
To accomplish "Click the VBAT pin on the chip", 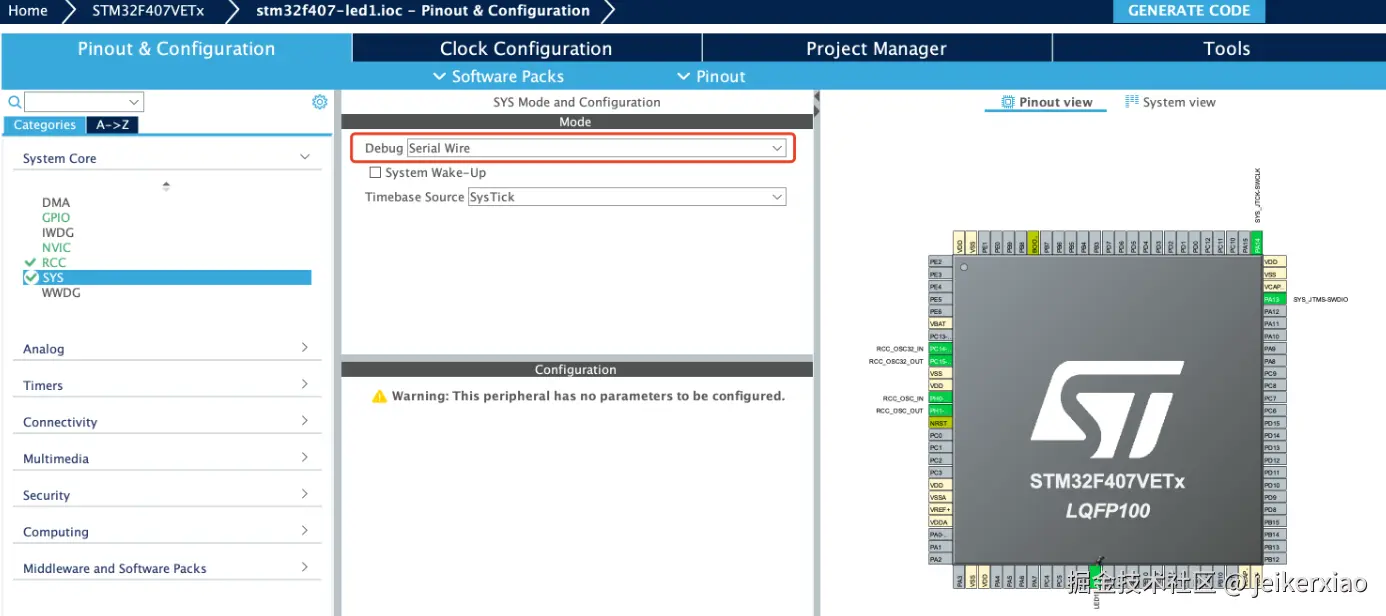I will pos(941,323).
